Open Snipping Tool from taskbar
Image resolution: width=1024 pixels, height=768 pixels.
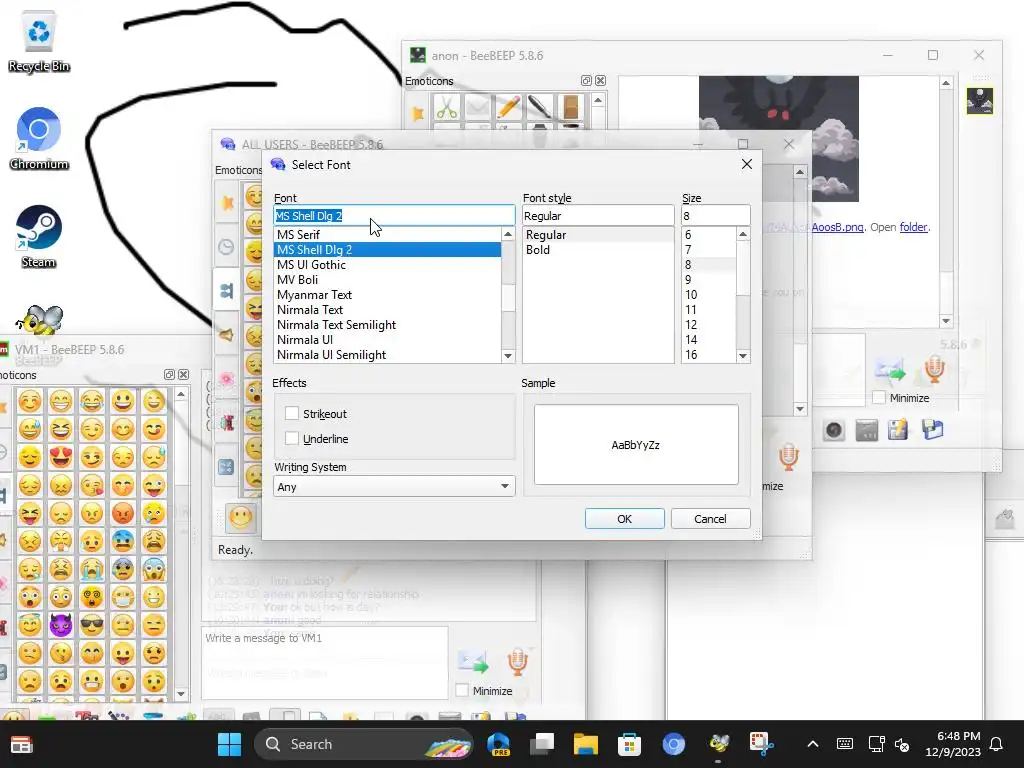[762, 744]
